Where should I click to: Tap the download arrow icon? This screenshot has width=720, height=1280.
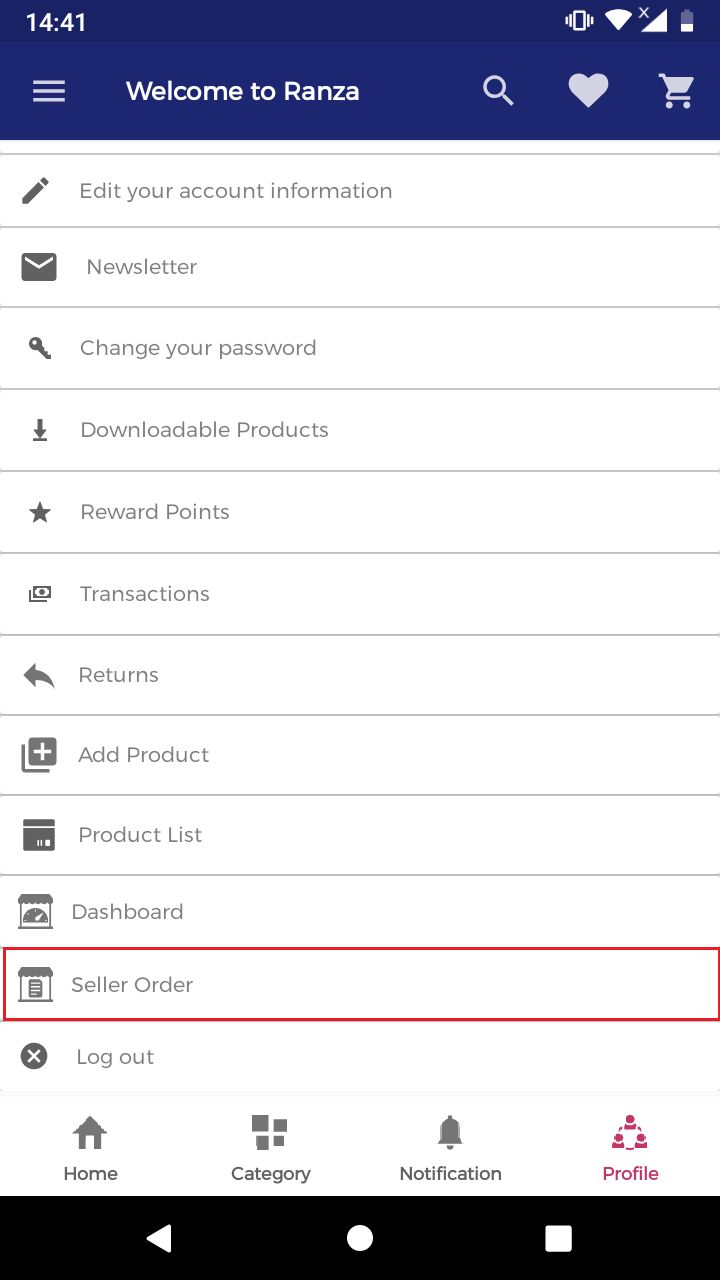click(40, 430)
